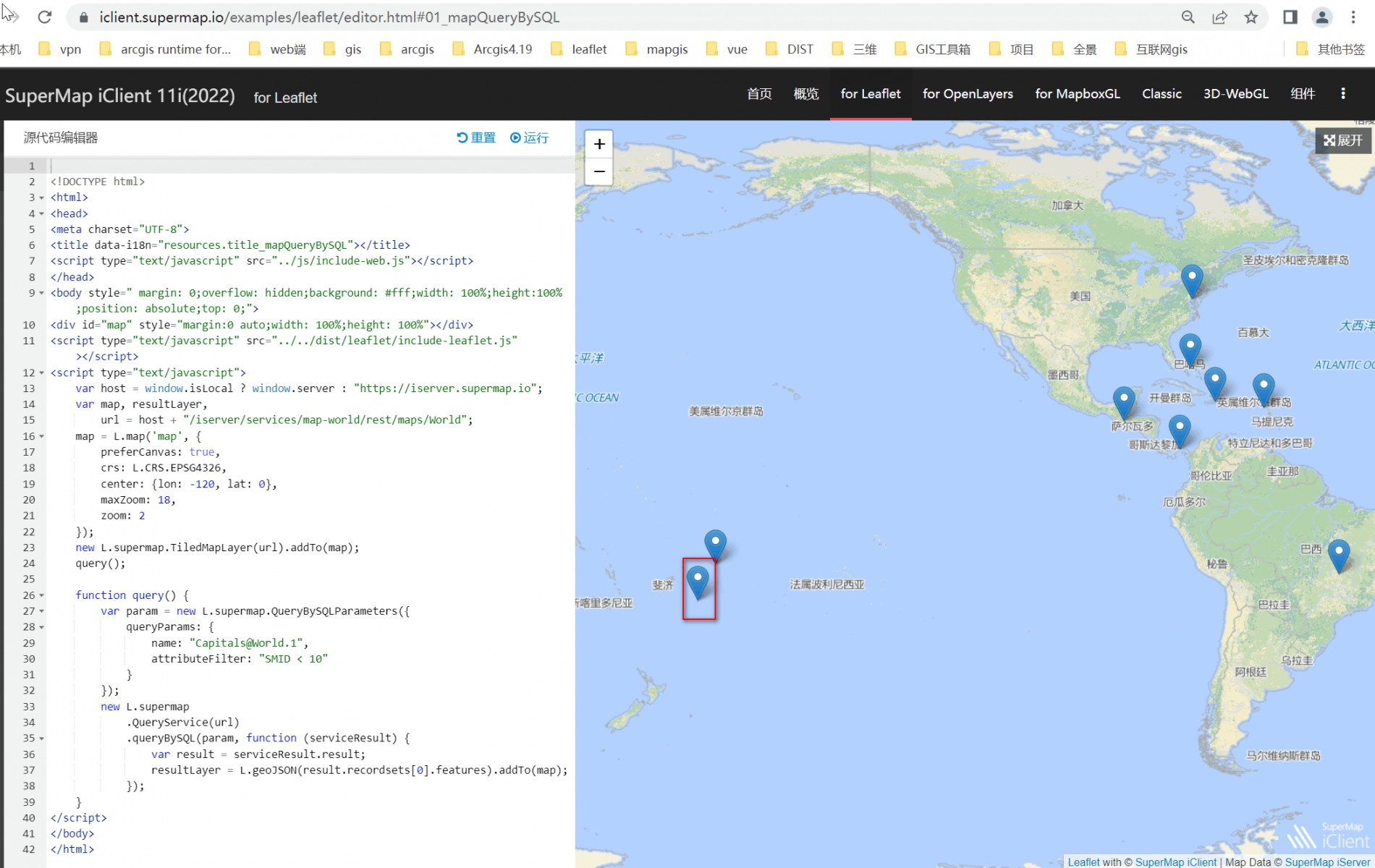Switch to the for OpenLayers tab
The image size is (1375, 868).
[968, 93]
